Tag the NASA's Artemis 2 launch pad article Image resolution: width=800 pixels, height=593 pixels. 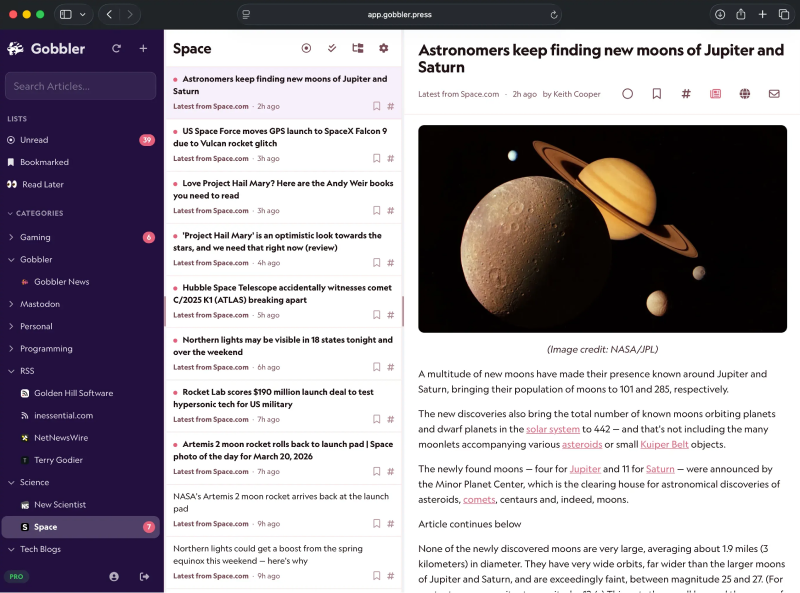[391, 524]
